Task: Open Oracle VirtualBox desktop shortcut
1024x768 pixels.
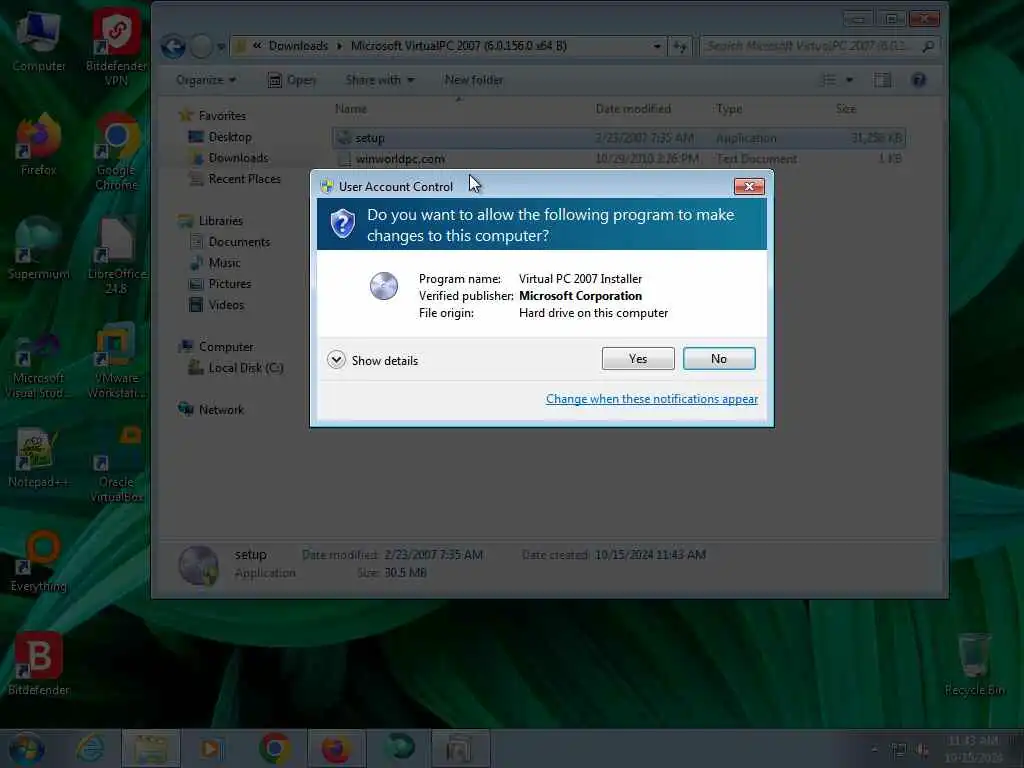Action: coord(116,465)
